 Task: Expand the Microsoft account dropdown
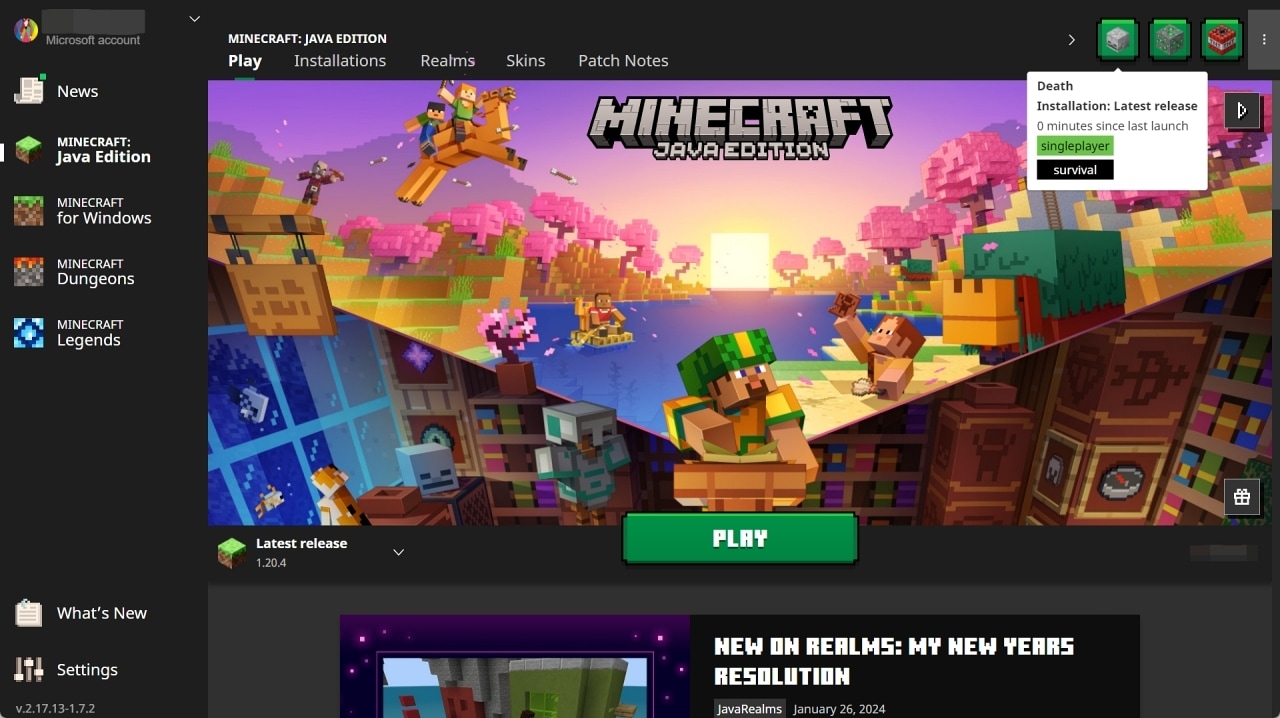click(195, 19)
